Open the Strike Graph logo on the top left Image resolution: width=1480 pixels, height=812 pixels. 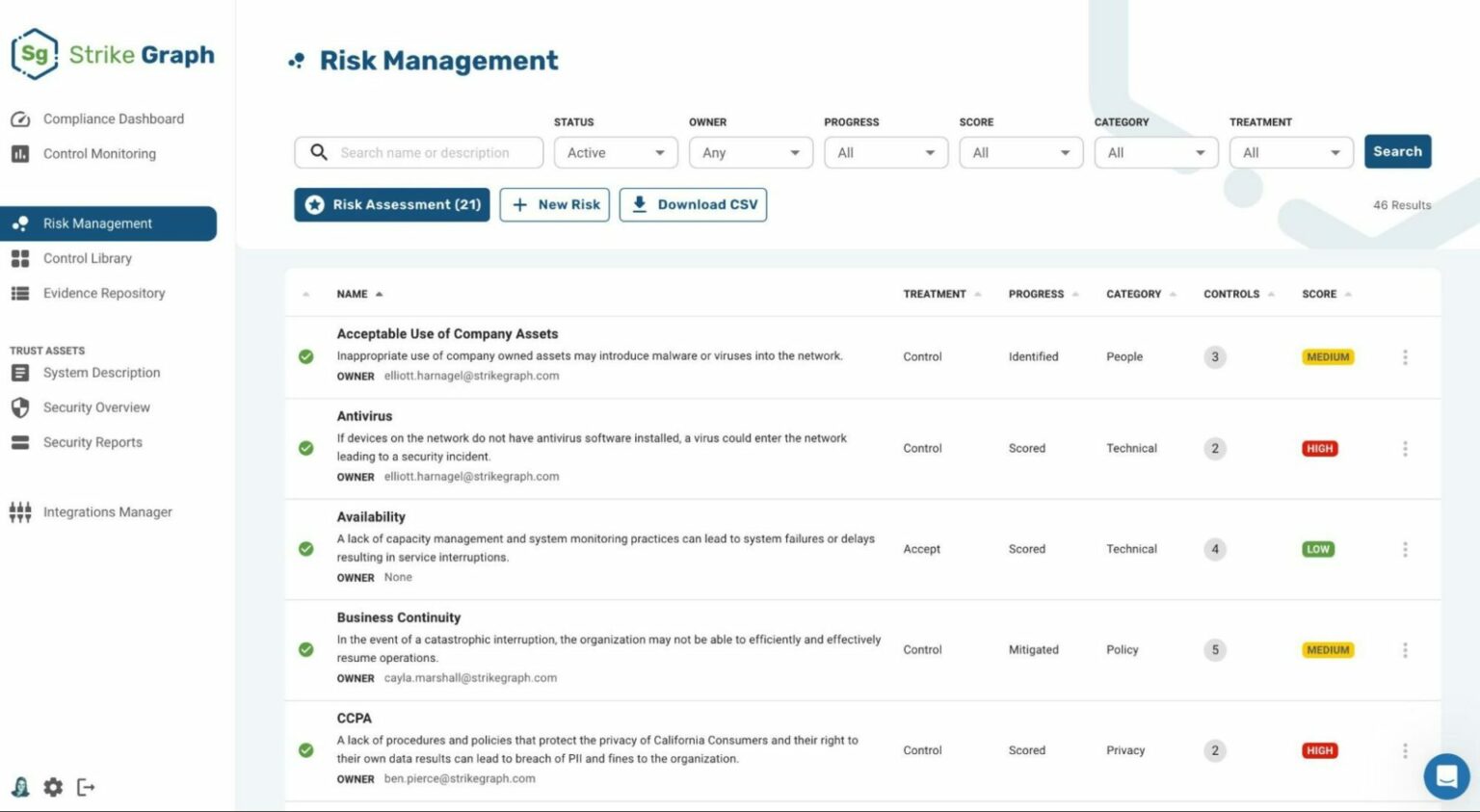click(x=112, y=55)
